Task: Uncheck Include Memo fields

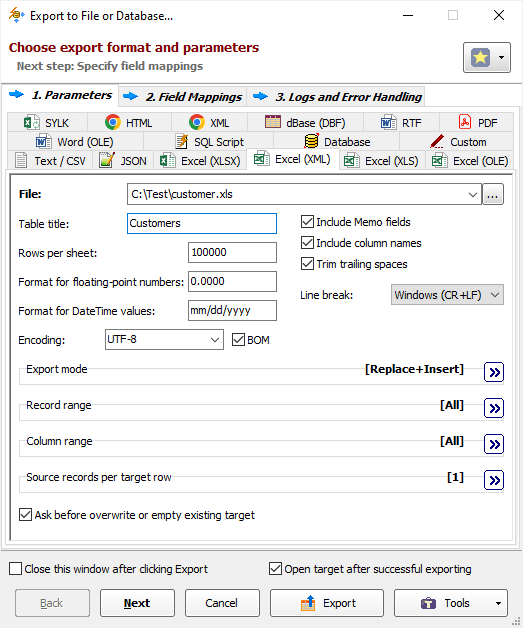Action: click(307, 221)
